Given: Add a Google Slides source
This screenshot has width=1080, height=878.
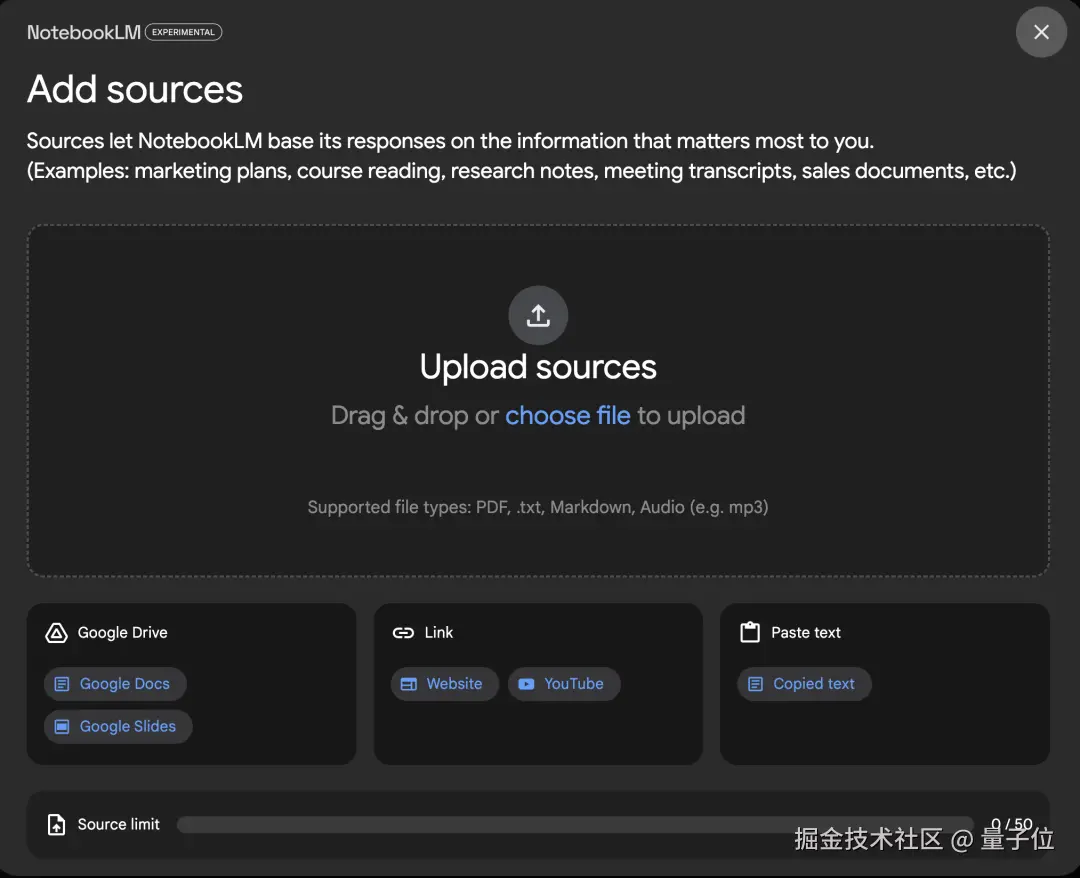Looking at the screenshot, I should [x=118, y=727].
